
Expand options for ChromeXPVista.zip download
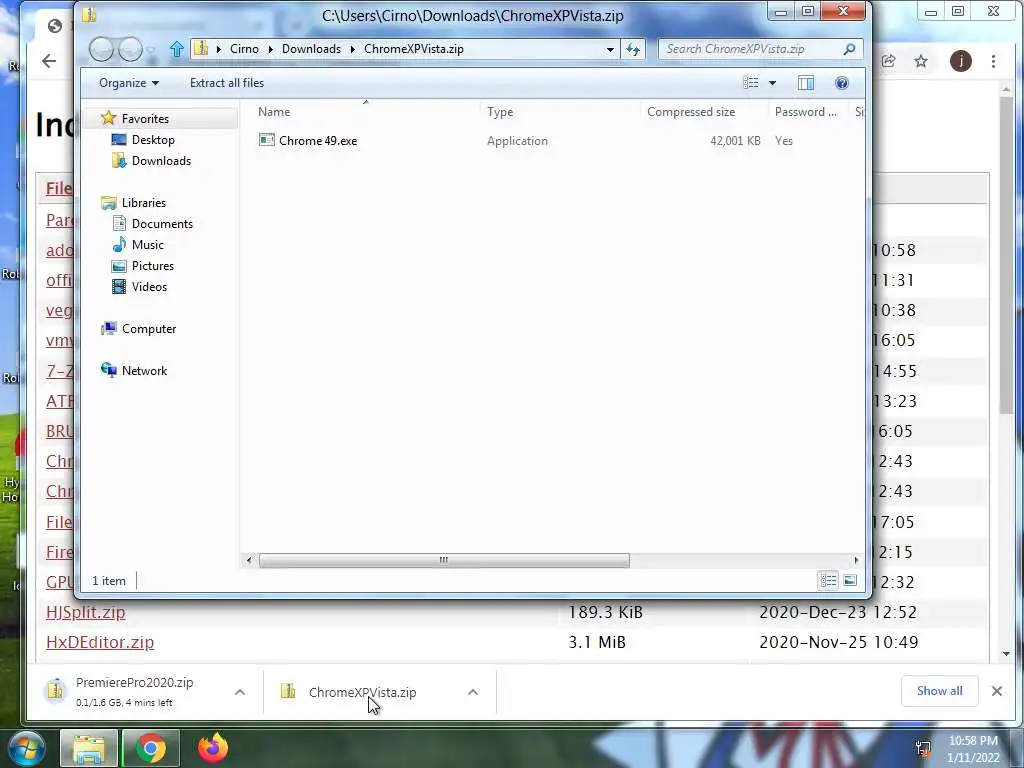click(473, 692)
